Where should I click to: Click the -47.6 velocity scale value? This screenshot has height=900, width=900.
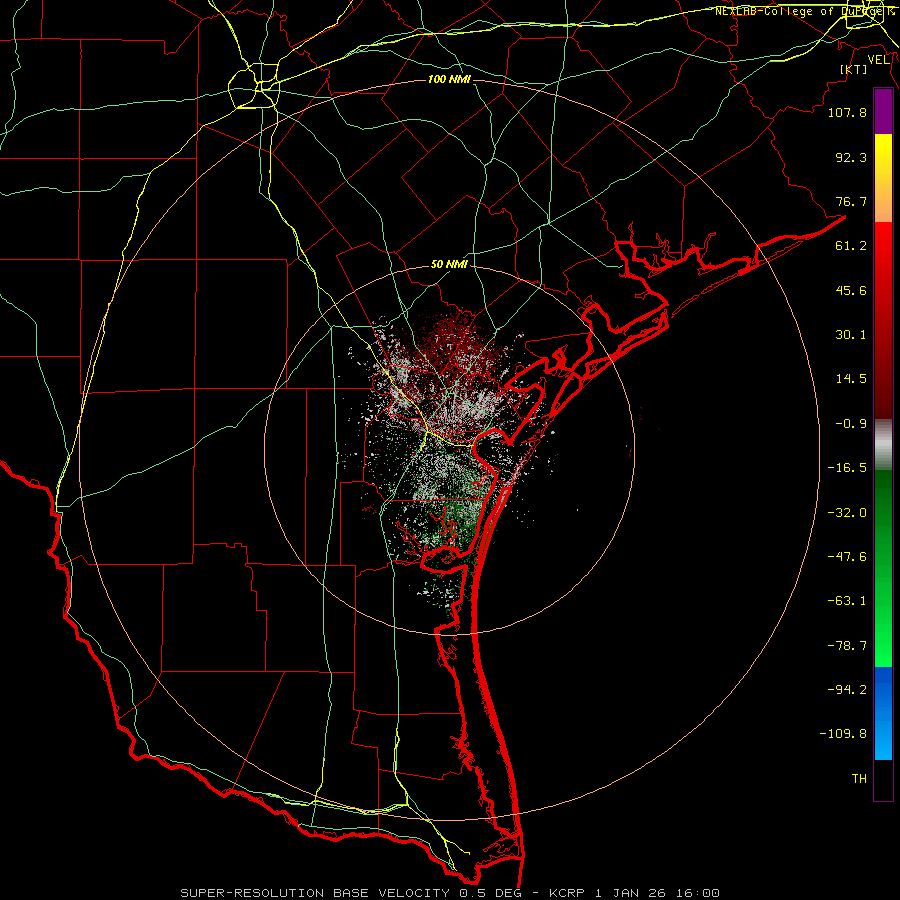[847, 557]
